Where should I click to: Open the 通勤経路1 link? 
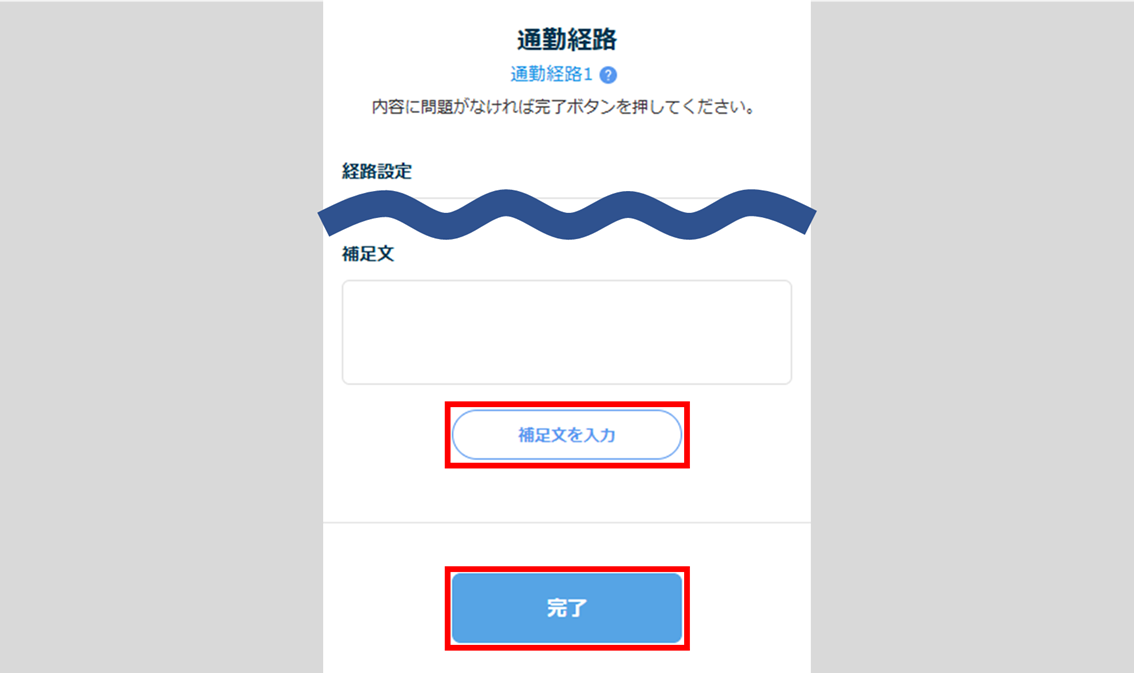(551, 75)
